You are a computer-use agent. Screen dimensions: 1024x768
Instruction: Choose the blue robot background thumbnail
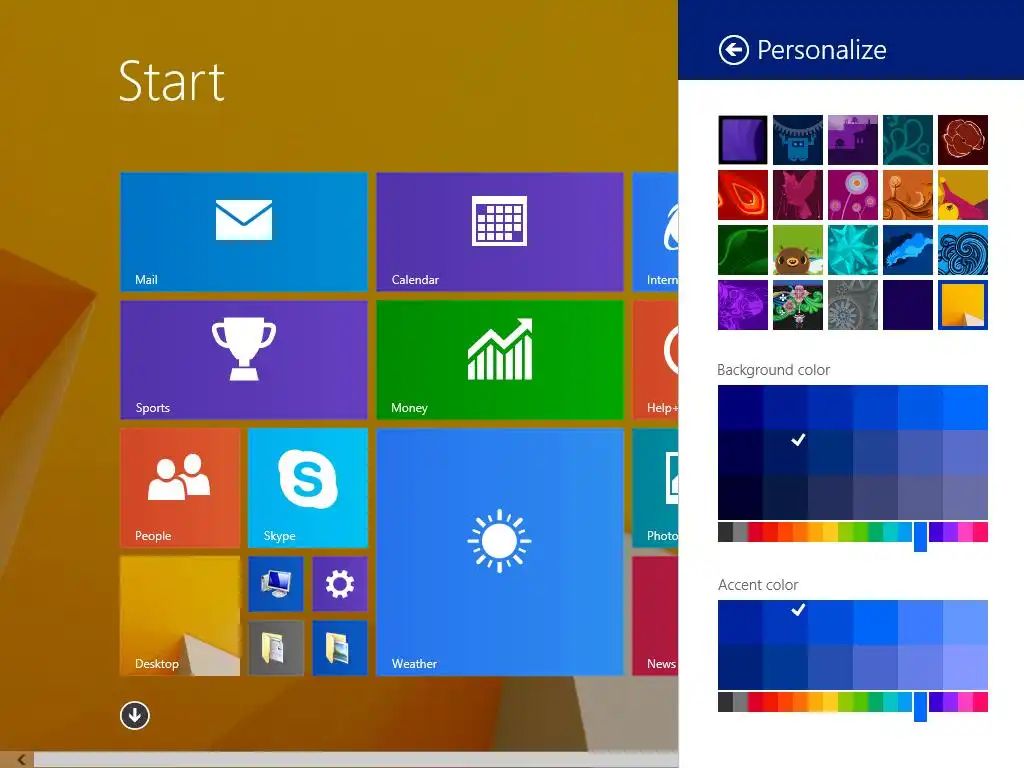pos(797,140)
